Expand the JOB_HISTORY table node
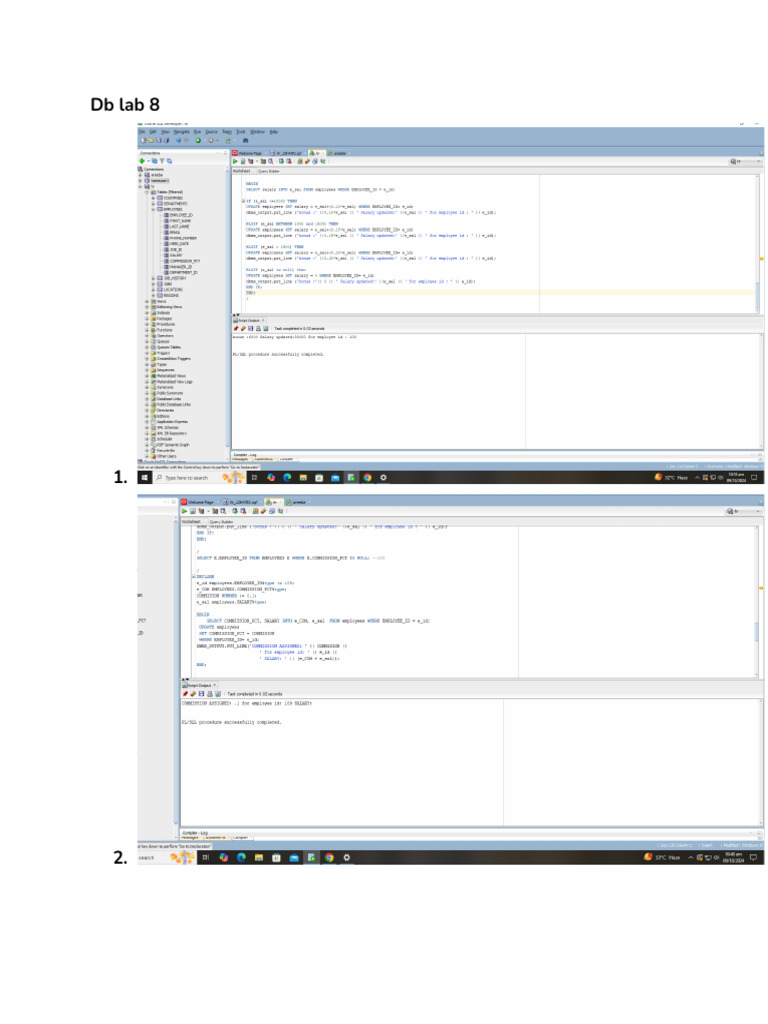768x1024 pixels. [153, 277]
